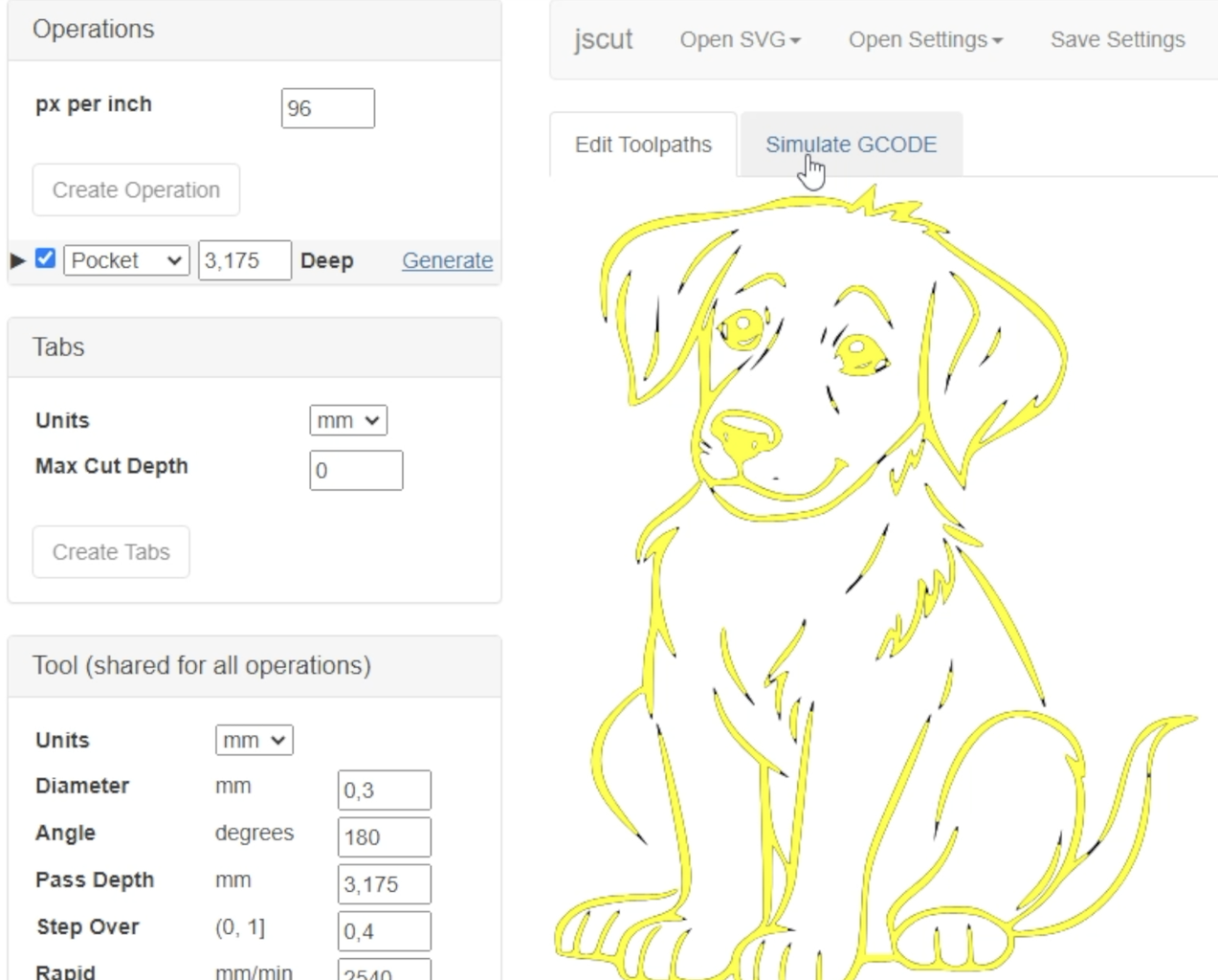Open the Pocket operation type dropdown

(126, 260)
